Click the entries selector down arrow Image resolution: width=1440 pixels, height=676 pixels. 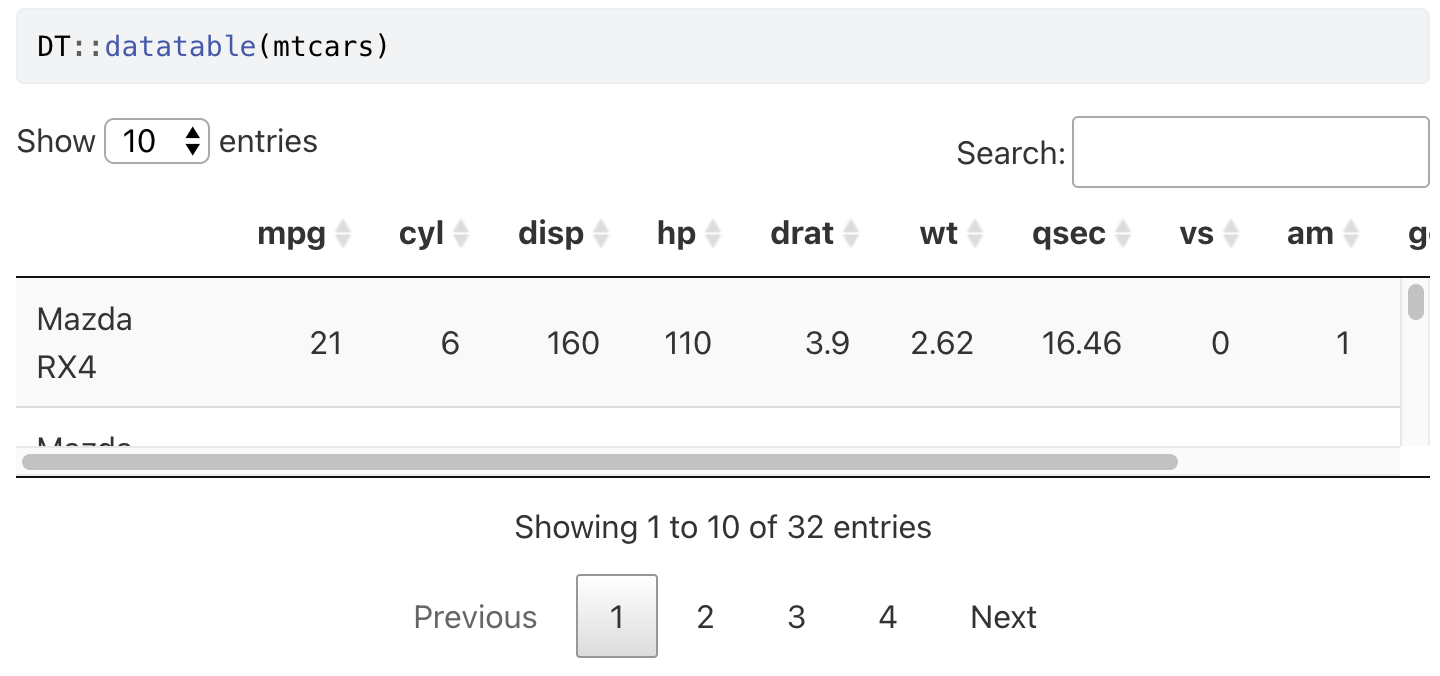click(192, 148)
